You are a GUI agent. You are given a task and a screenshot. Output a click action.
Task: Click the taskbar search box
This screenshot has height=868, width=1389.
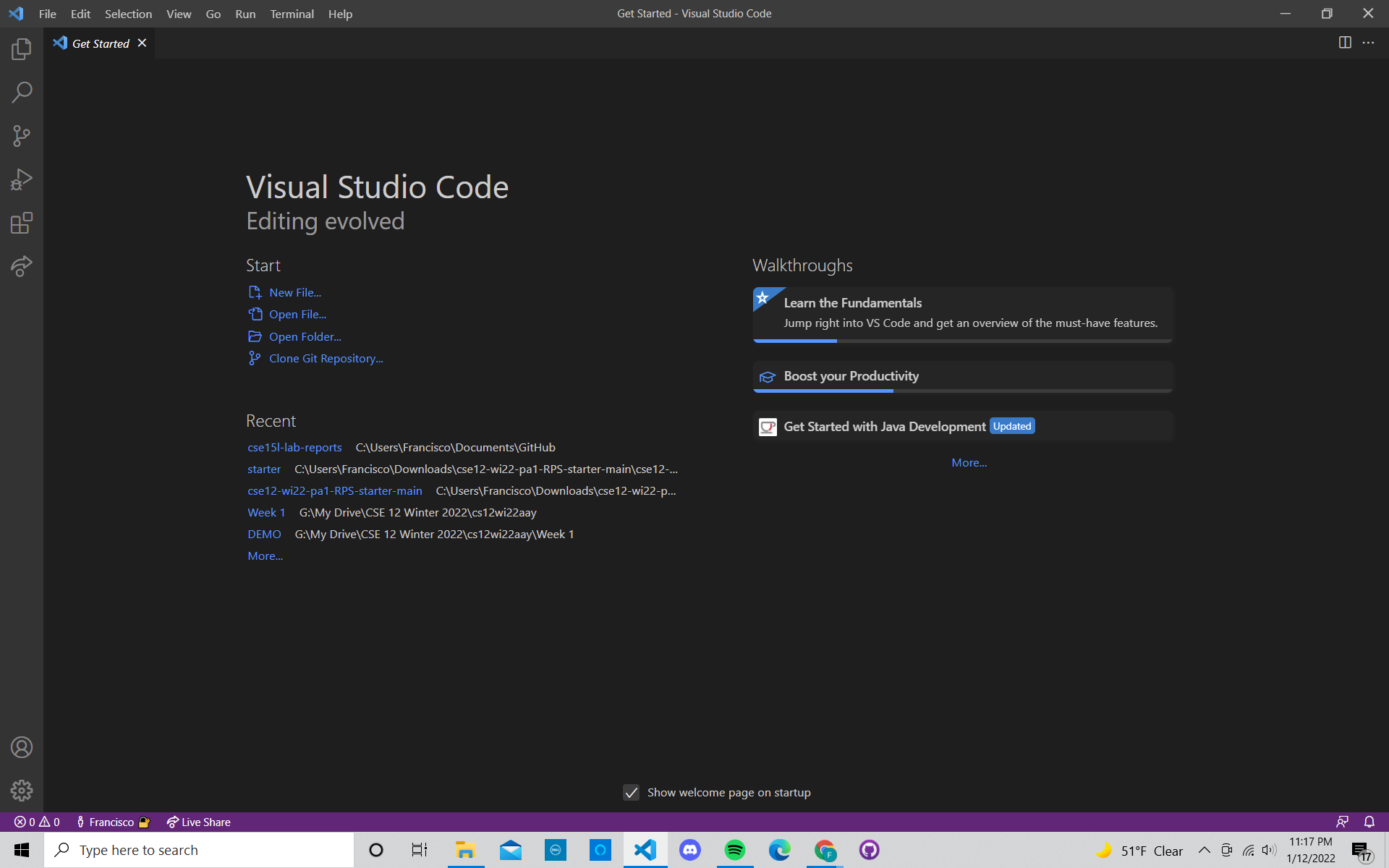coord(199,850)
